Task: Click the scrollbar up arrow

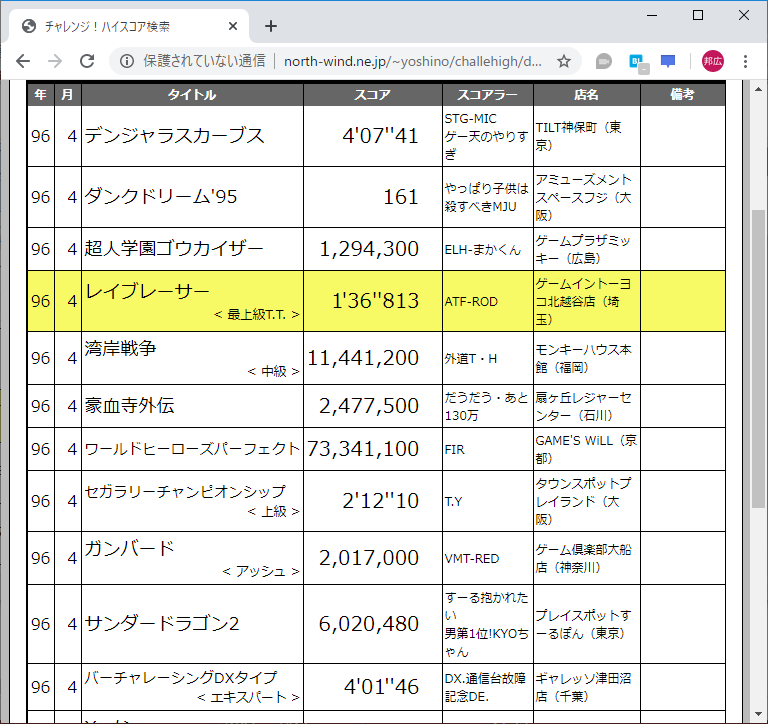Action: pos(758,89)
